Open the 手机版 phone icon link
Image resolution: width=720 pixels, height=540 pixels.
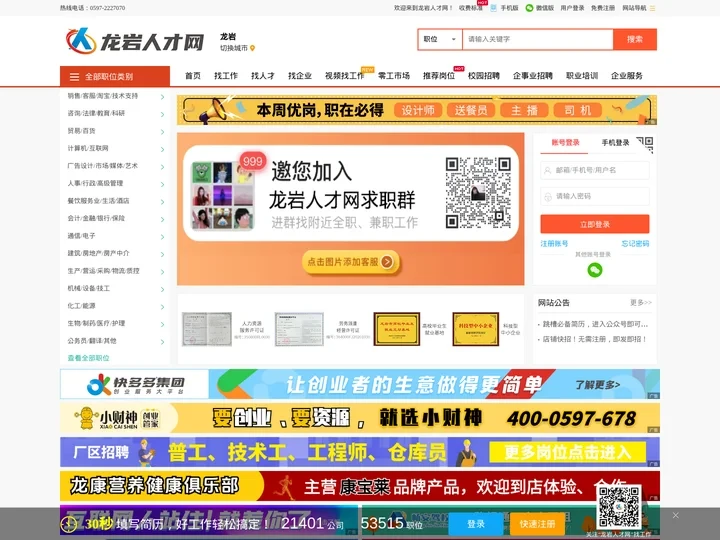(494, 8)
